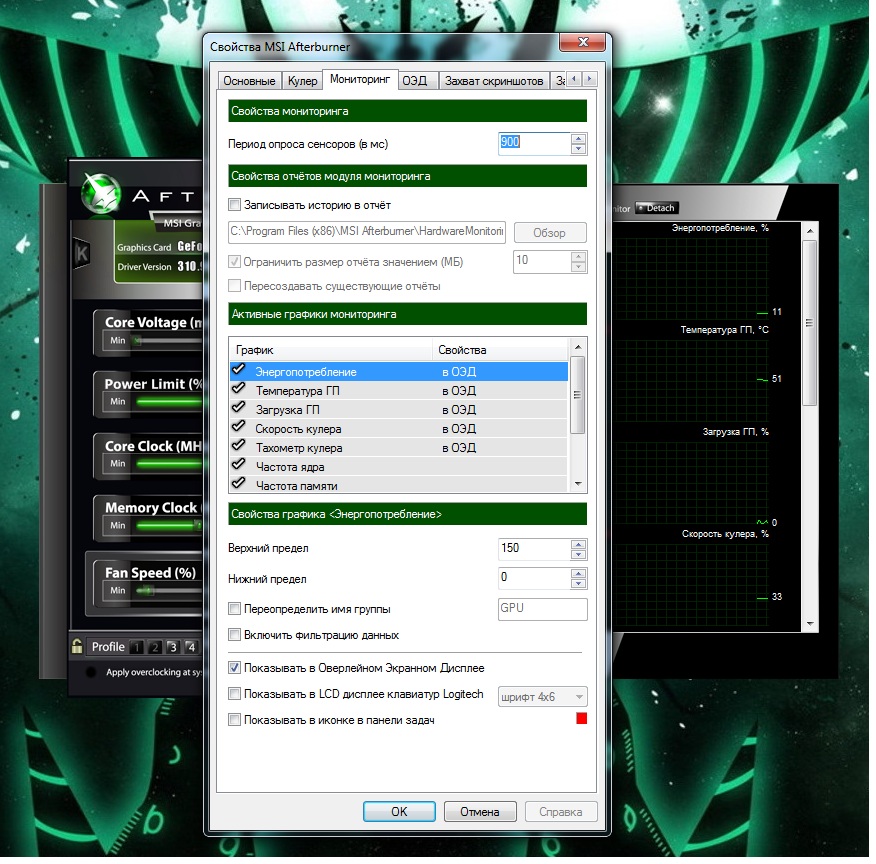Uncheck Показывать в Оверлейном Экранном Дисплее
This screenshot has width=876, height=864.
coord(235,667)
